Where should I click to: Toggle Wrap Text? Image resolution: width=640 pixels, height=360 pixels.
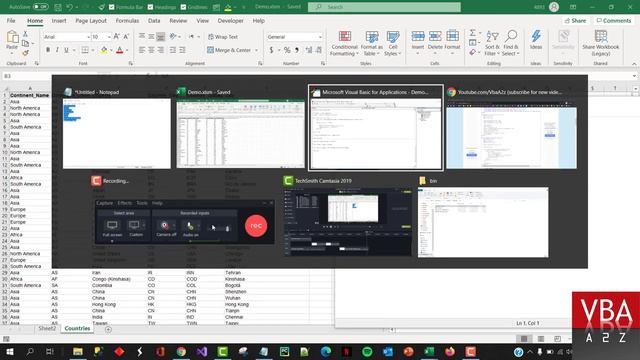(x=223, y=37)
